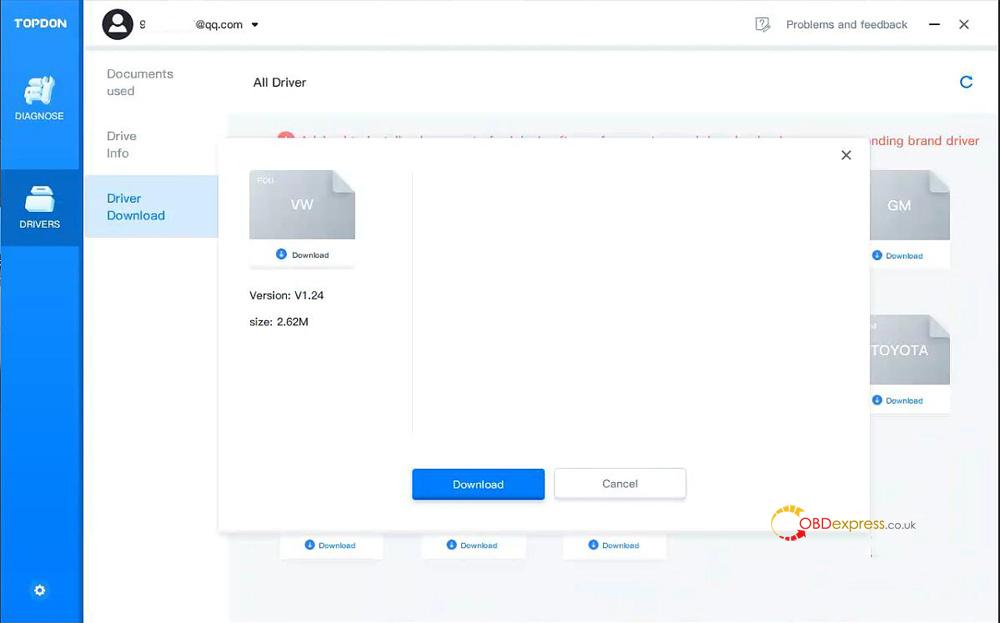The width and height of the screenshot is (1000, 623).
Task: Click the first bottom-row Download link
Action: point(330,545)
